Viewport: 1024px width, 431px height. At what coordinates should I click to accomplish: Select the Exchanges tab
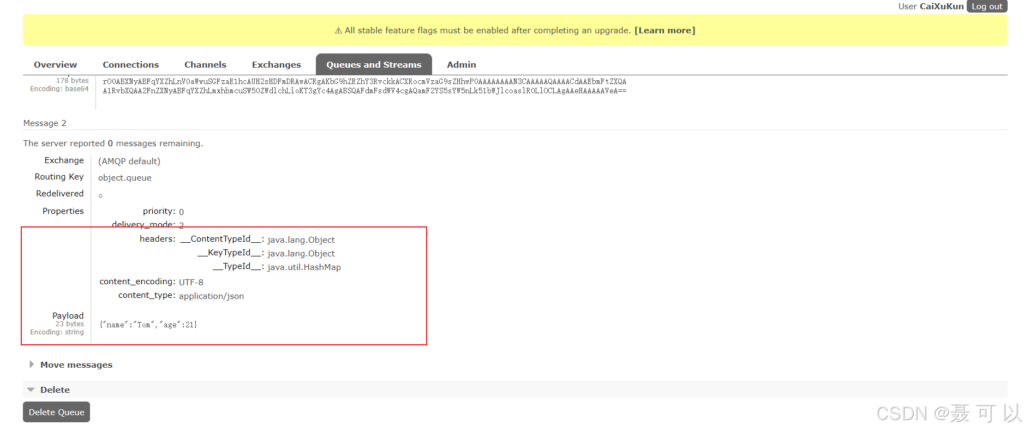[x=276, y=65]
